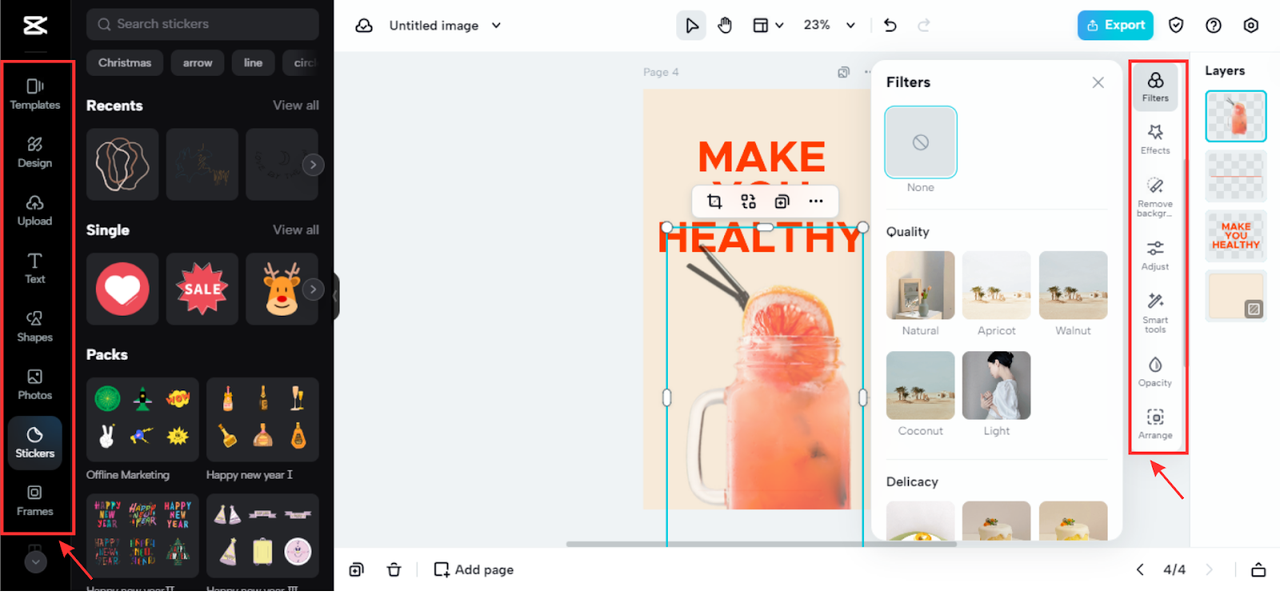Image resolution: width=1280 pixels, height=595 pixels.
Task: Select the line tag chip
Action: (253, 62)
